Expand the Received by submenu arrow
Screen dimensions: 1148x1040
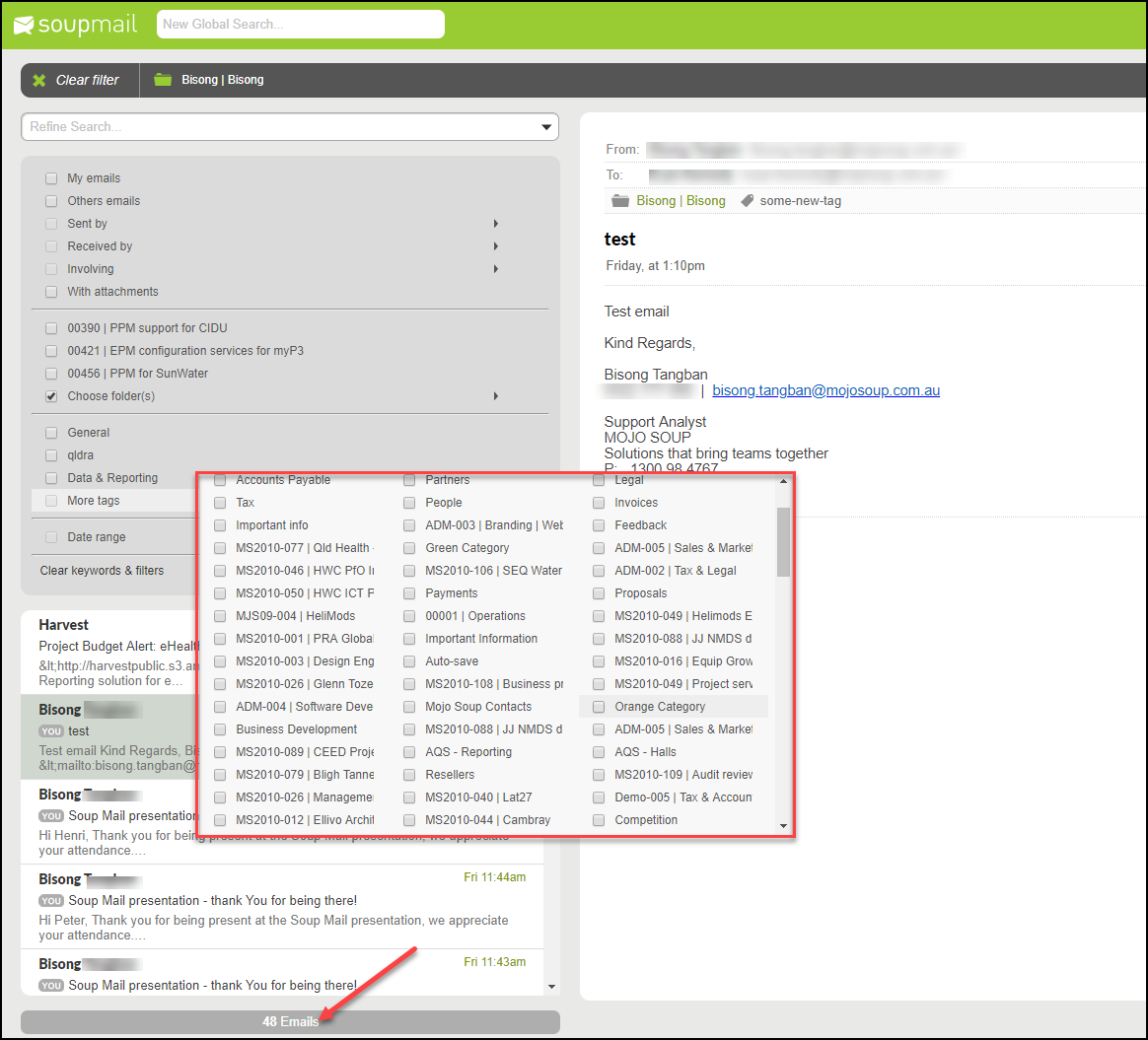[x=495, y=246]
